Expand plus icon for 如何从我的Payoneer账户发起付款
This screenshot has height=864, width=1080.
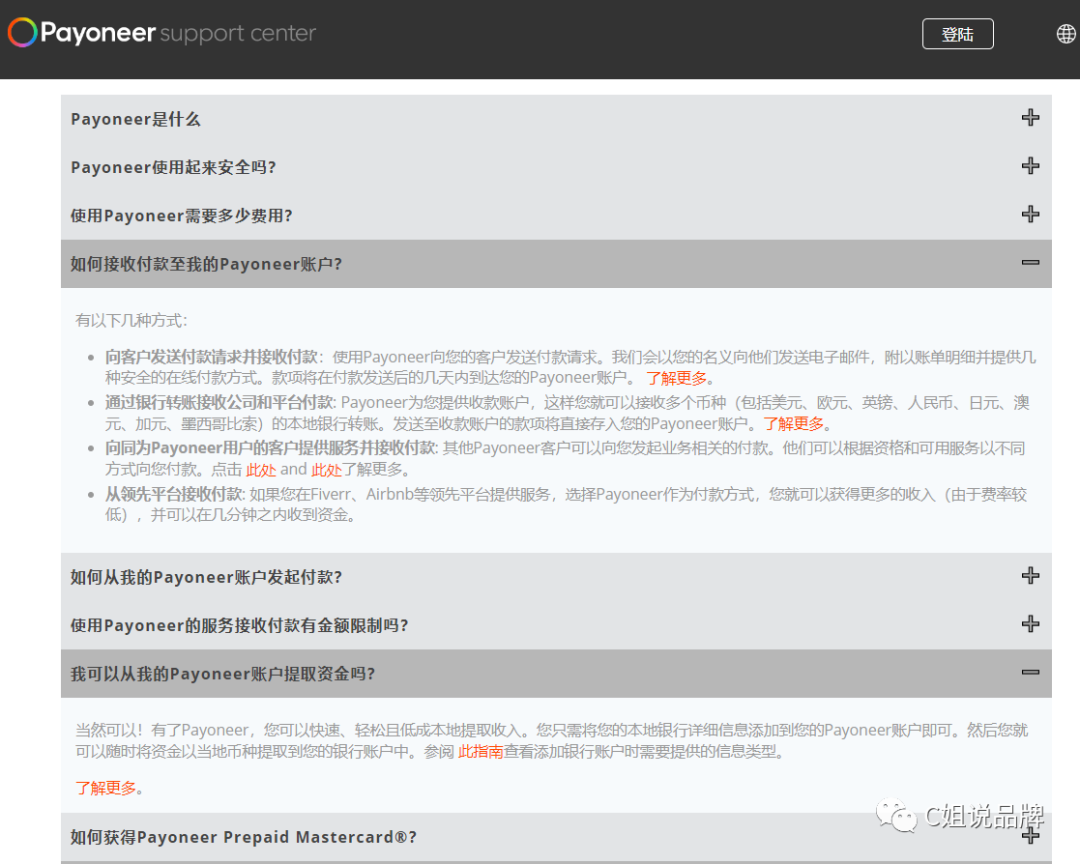[x=1030, y=575]
